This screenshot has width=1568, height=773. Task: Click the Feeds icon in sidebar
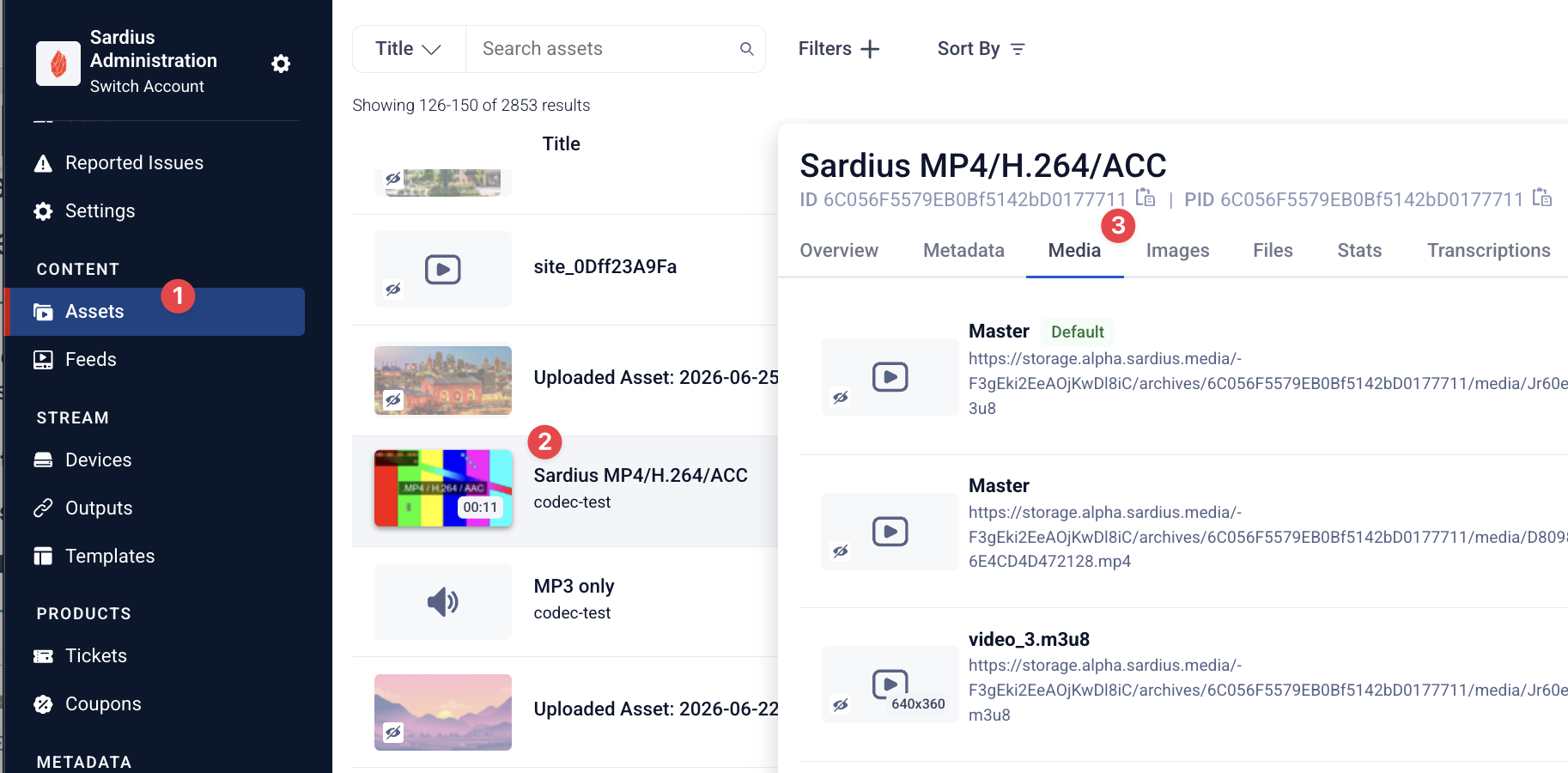(43, 360)
